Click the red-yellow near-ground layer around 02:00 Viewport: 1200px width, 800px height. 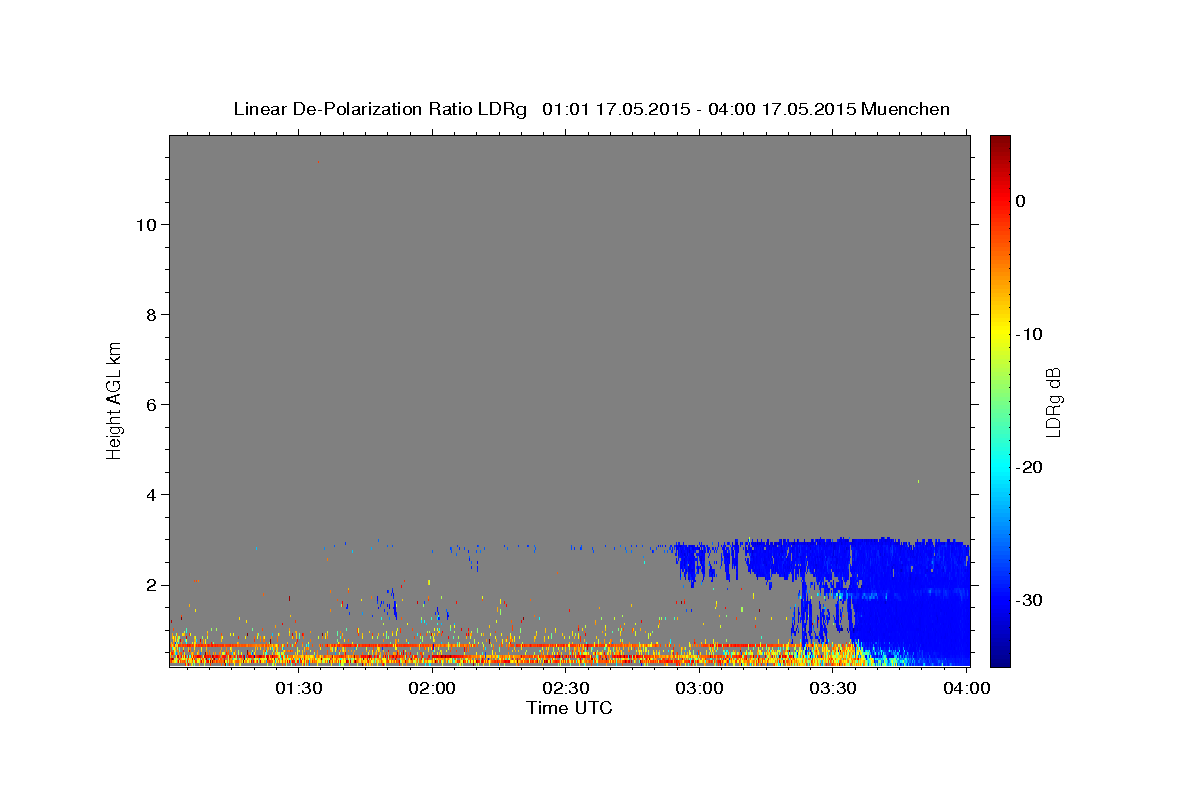pos(433,652)
